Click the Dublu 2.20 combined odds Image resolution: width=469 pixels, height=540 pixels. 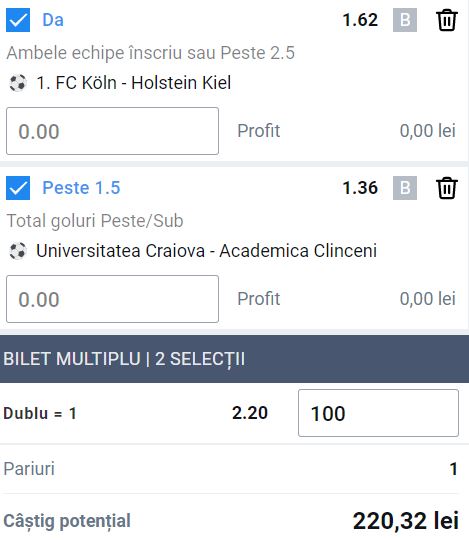coord(250,413)
